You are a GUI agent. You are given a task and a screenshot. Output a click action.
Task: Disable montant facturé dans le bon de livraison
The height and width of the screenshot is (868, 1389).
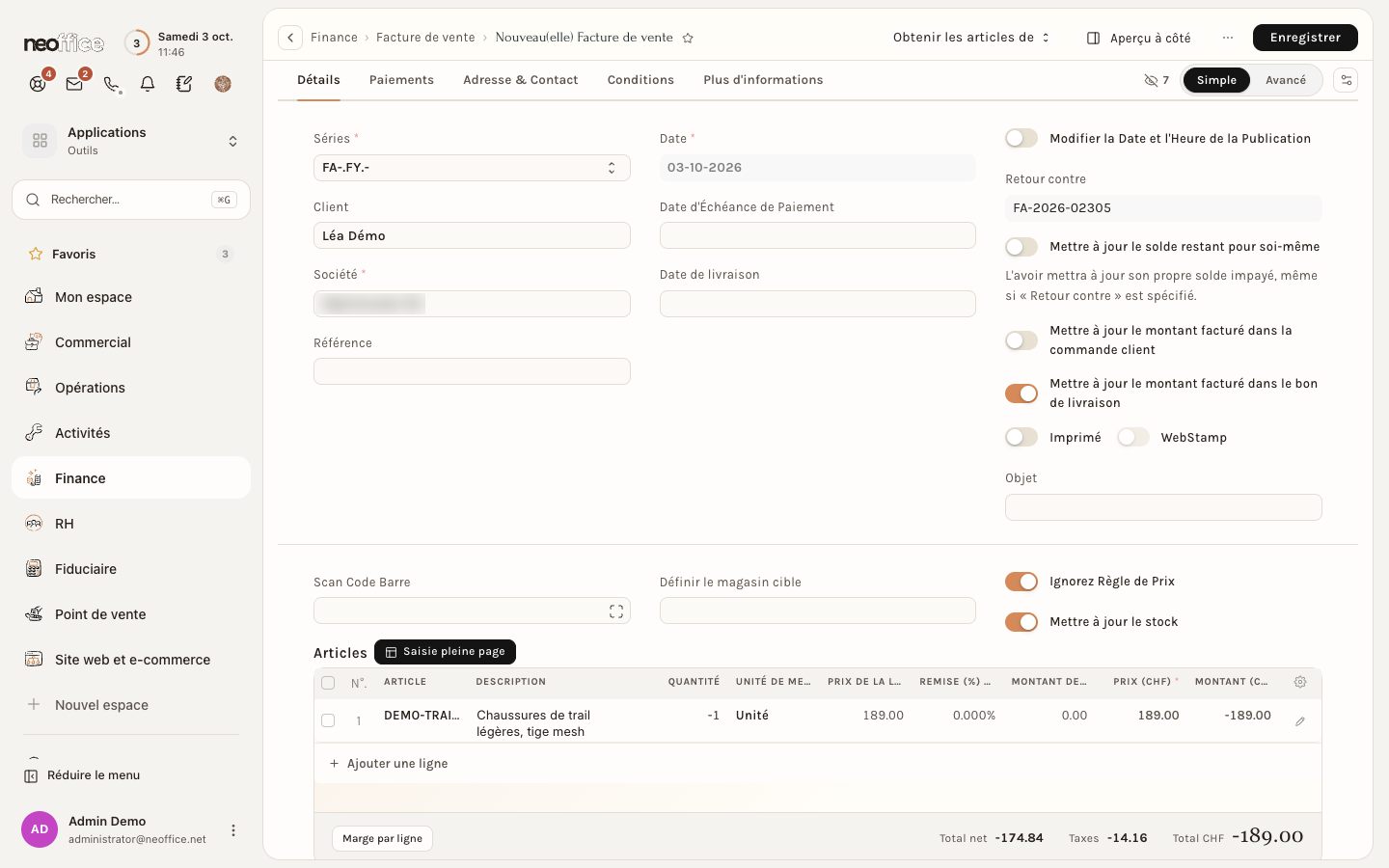tap(1021, 393)
